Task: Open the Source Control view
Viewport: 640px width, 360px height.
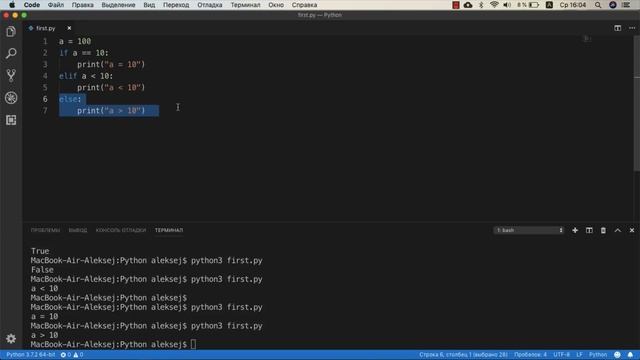Action: pyautogui.click(x=11, y=75)
